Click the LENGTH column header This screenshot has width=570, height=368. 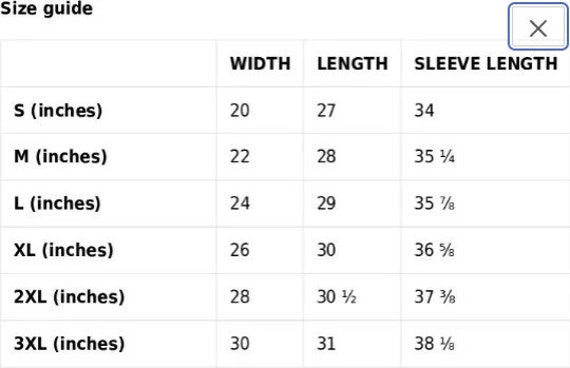coord(352,64)
